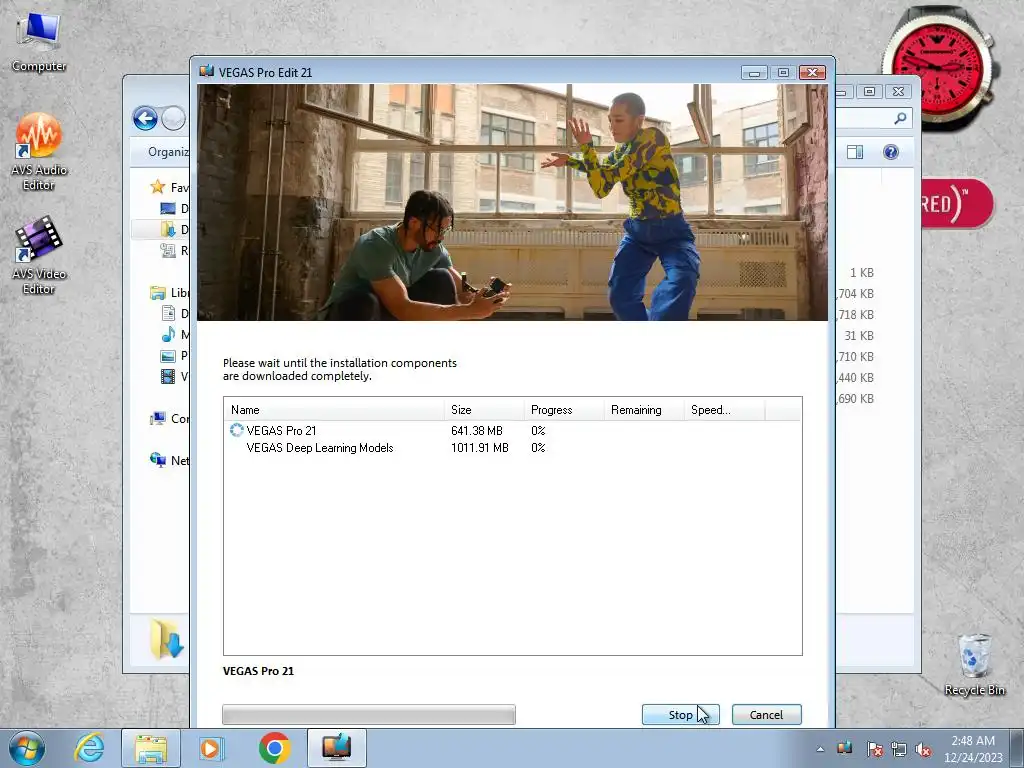Click the 1011.91 MB size value
Image resolution: width=1024 pixels, height=768 pixels.
pos(479,447)
